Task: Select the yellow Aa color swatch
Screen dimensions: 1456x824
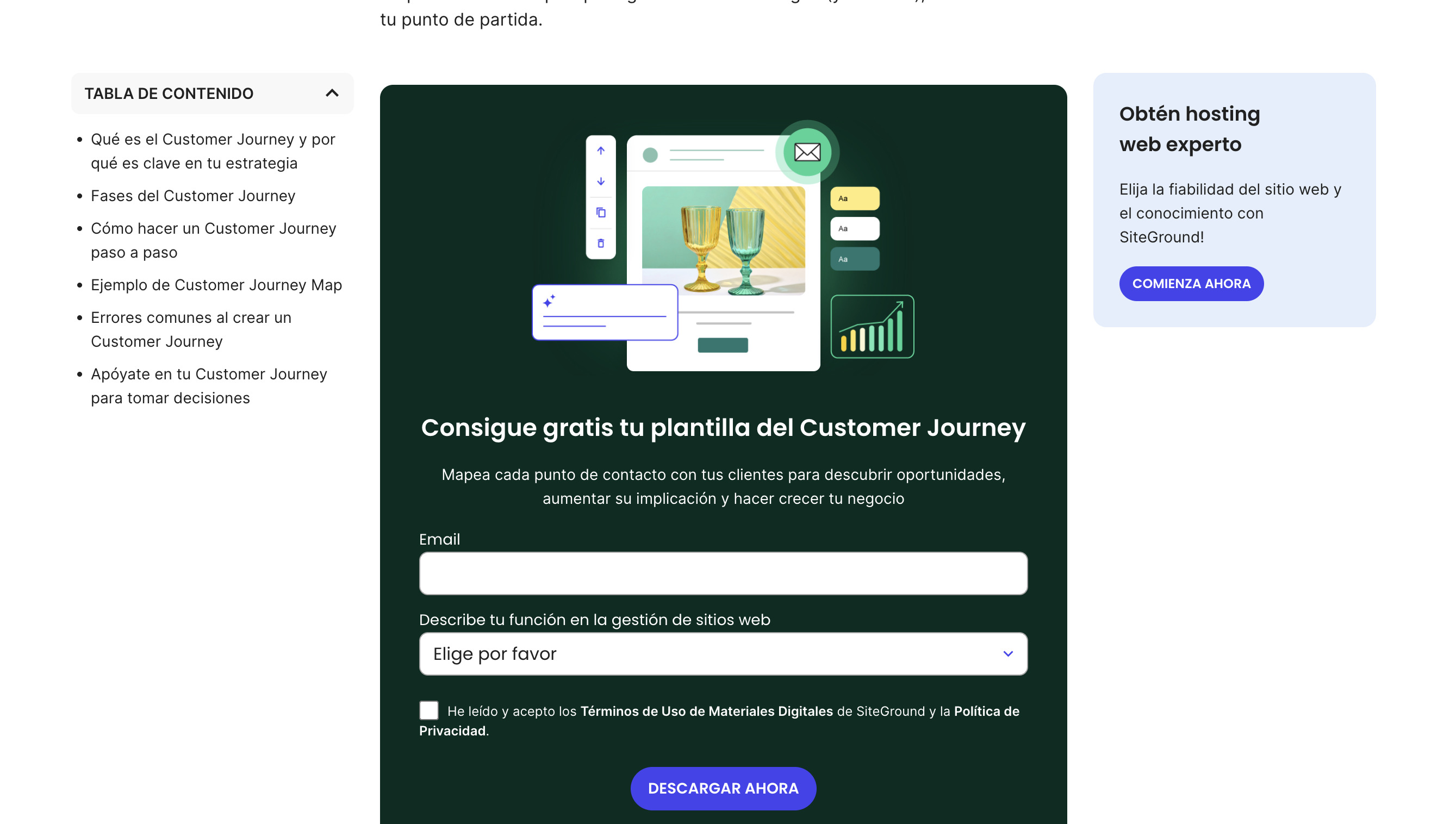Action: pyautogui.click(x=855, y=198)
